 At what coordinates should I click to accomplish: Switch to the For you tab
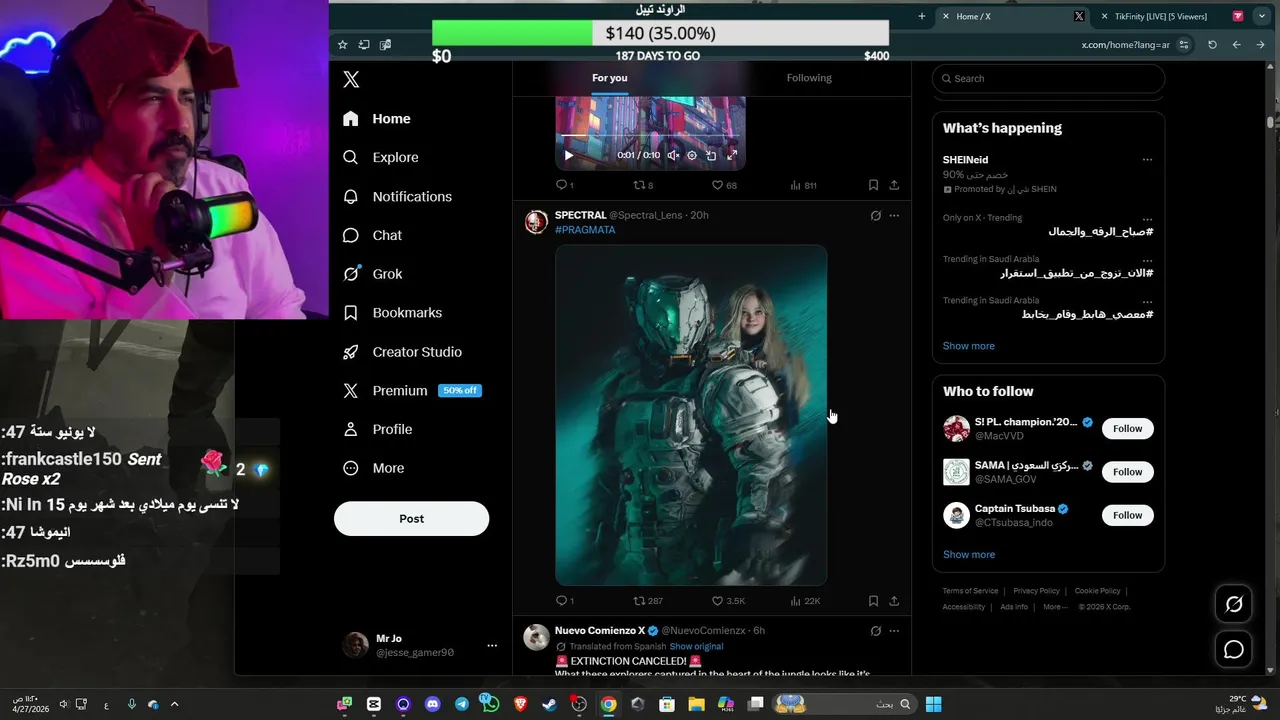coord(610,78)
